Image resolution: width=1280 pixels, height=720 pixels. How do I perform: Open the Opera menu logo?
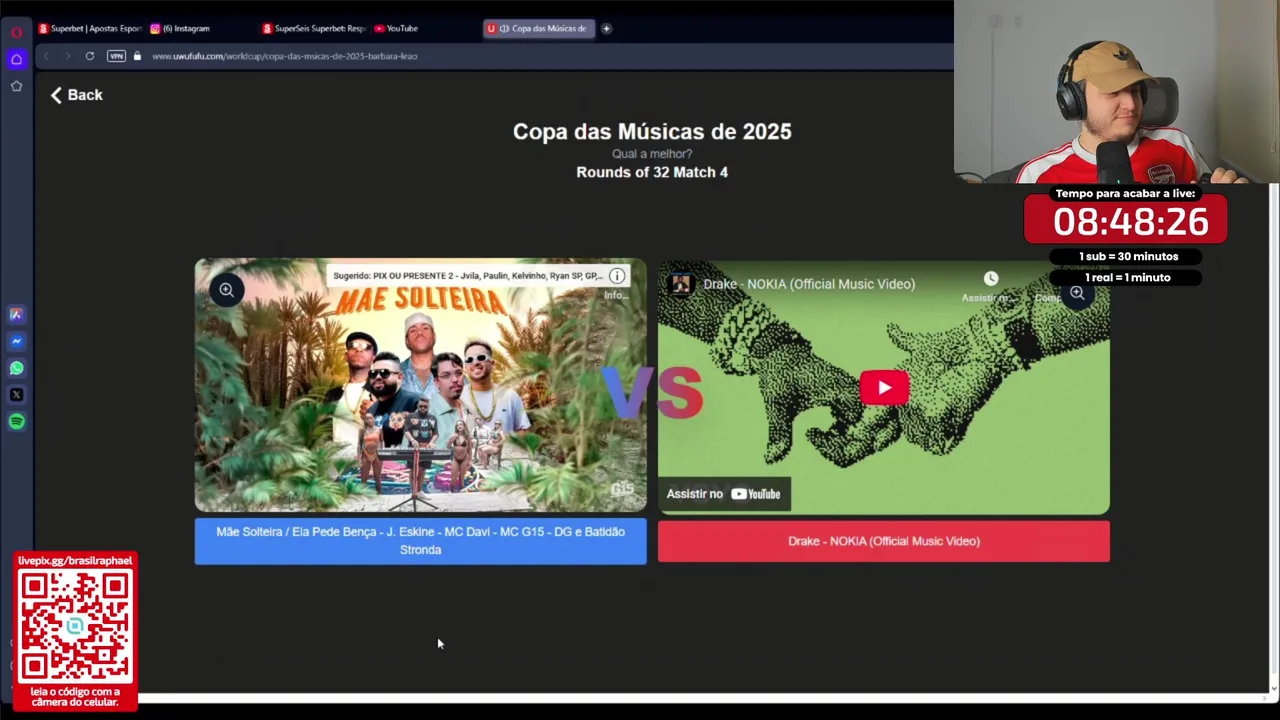[16, 32]
